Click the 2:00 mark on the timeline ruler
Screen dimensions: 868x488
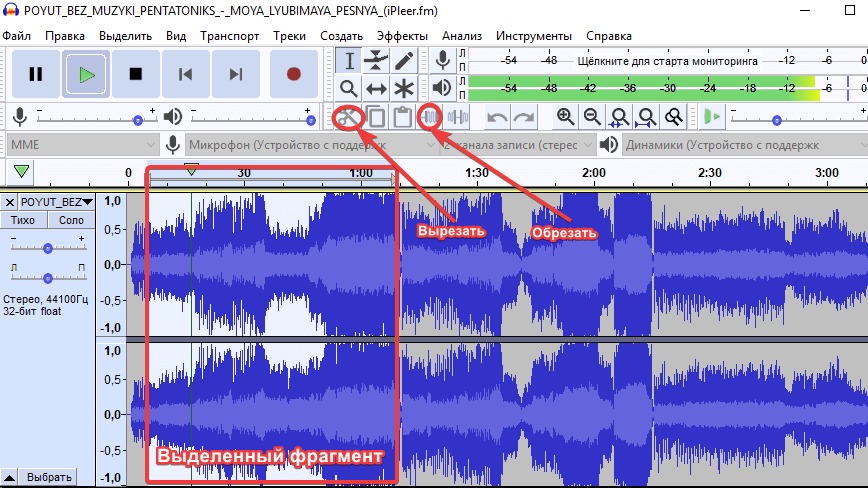tap(593, 173)
